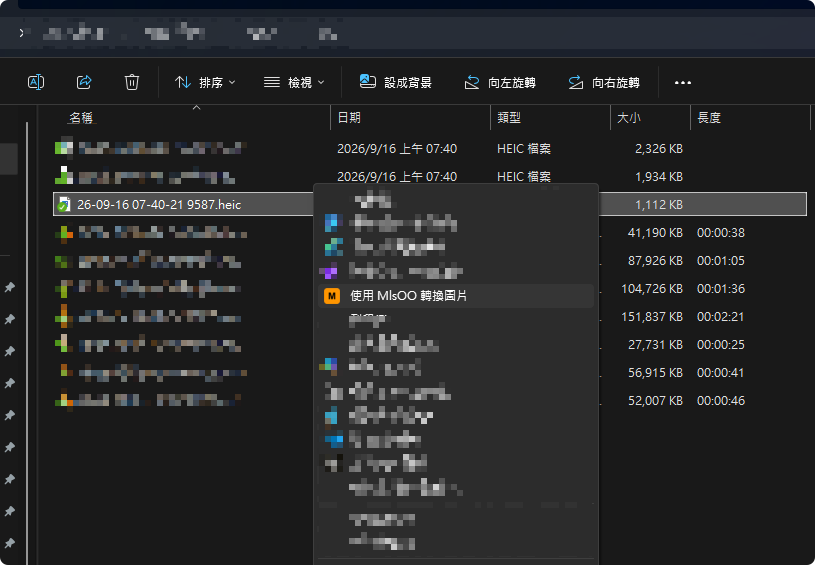Click the 00:00:46 length value
The image size is (815, 565).
pos(721,401)
